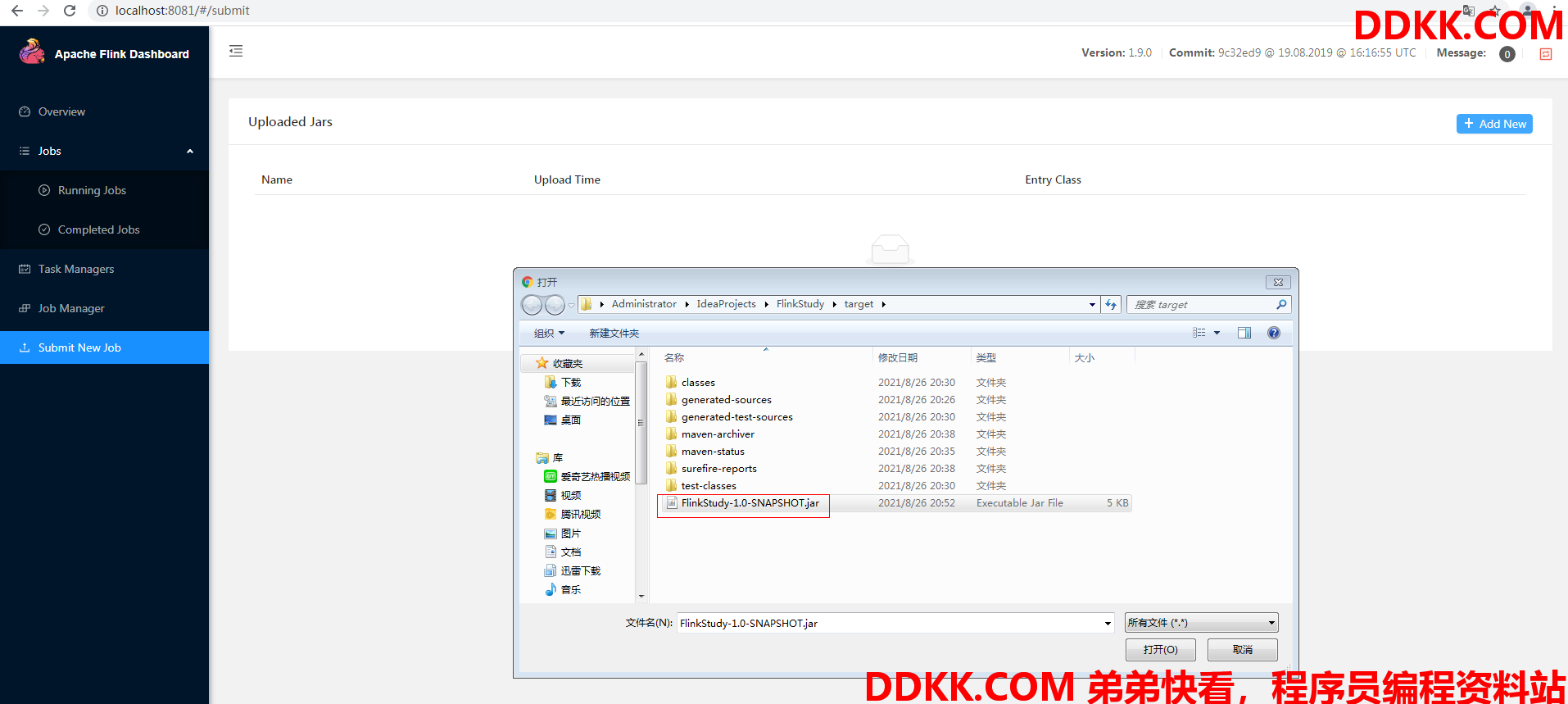Click FlinkStudy in the path breadcrumb
Screen dimensions: 1568x704
pos(800,304)
